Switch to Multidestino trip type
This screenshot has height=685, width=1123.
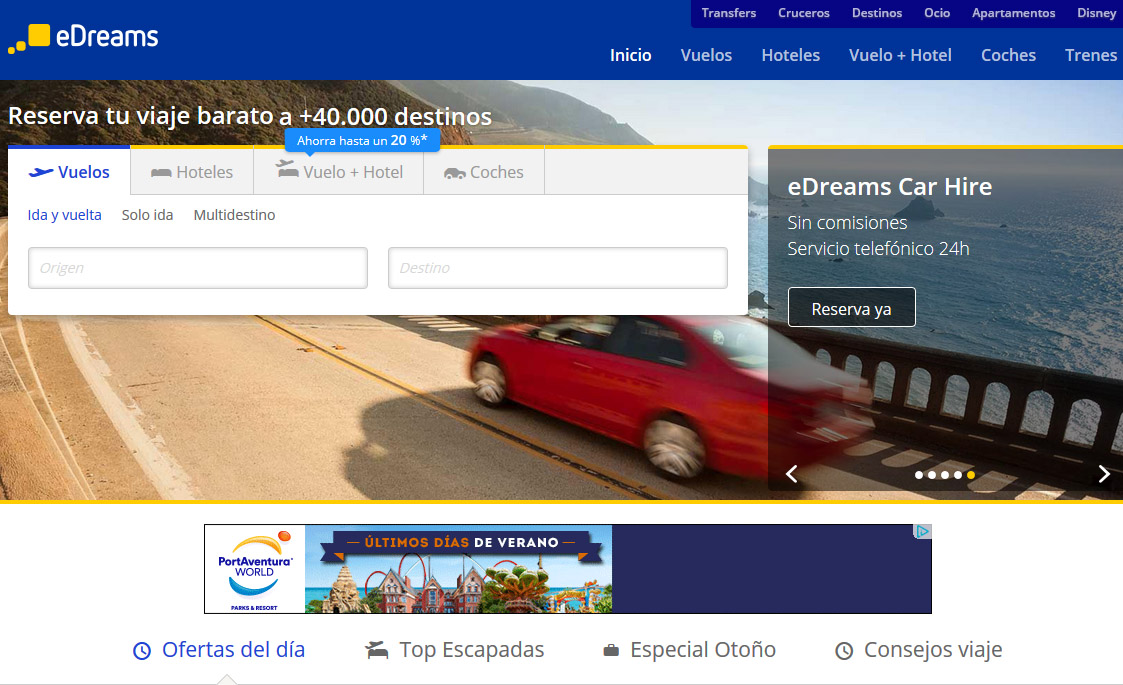tap(234, 215)
